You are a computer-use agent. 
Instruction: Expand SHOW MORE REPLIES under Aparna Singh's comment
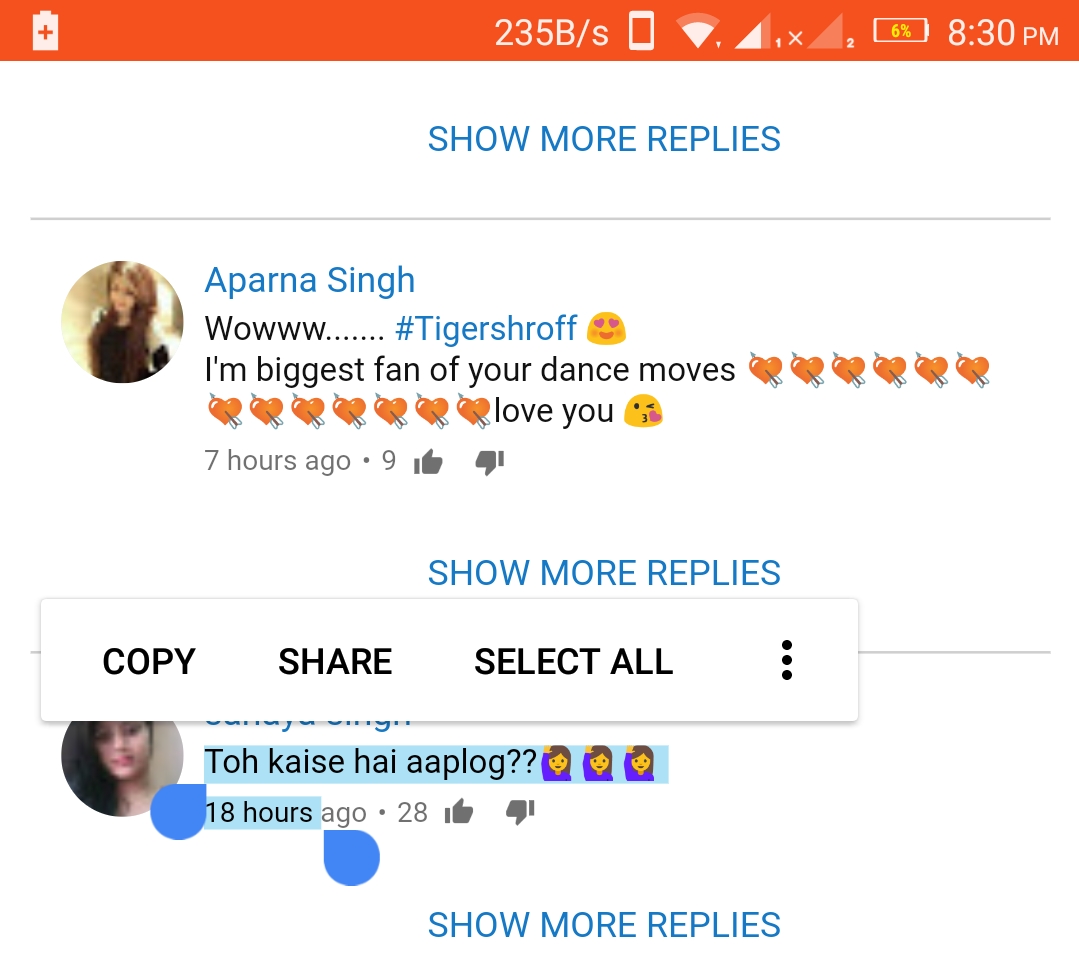click(x=604, y=573)
